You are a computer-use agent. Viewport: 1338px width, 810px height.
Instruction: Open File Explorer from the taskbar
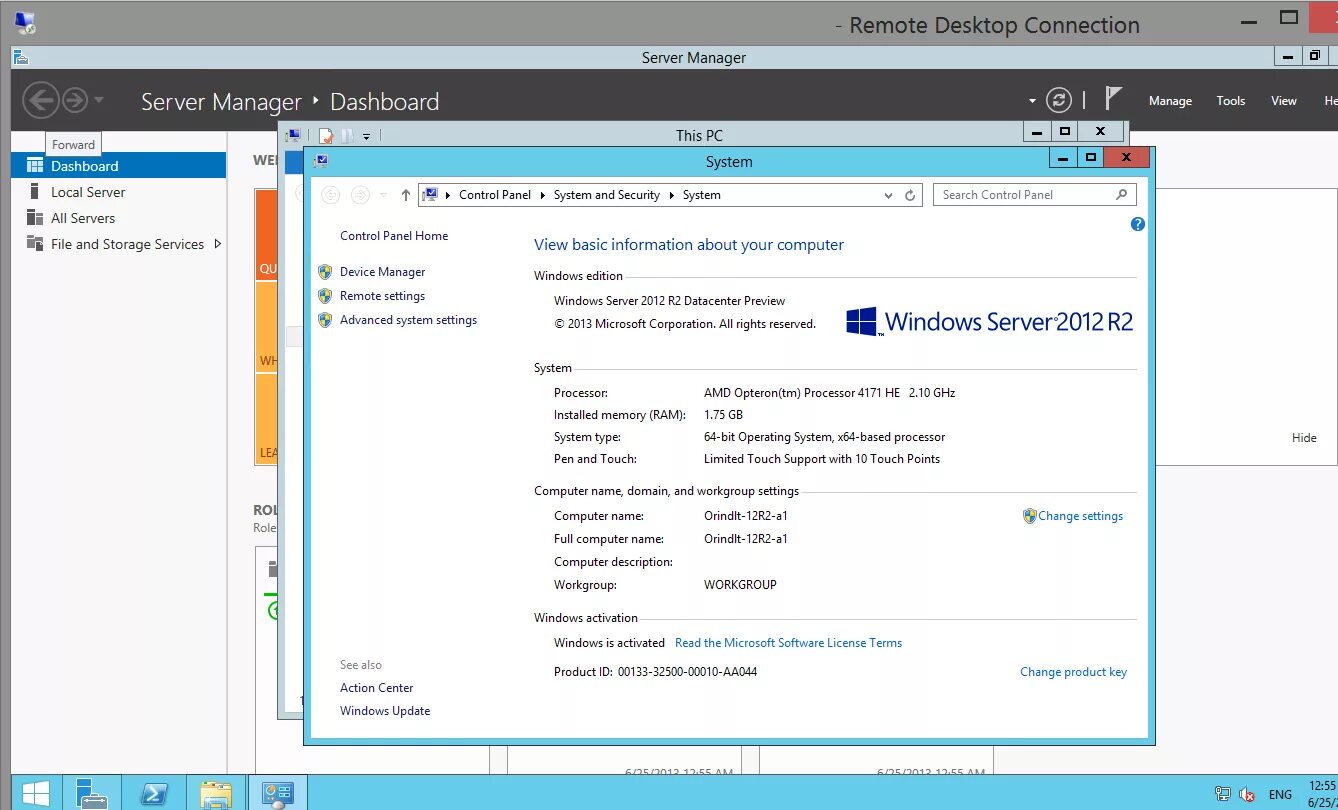tap(215, 793)
